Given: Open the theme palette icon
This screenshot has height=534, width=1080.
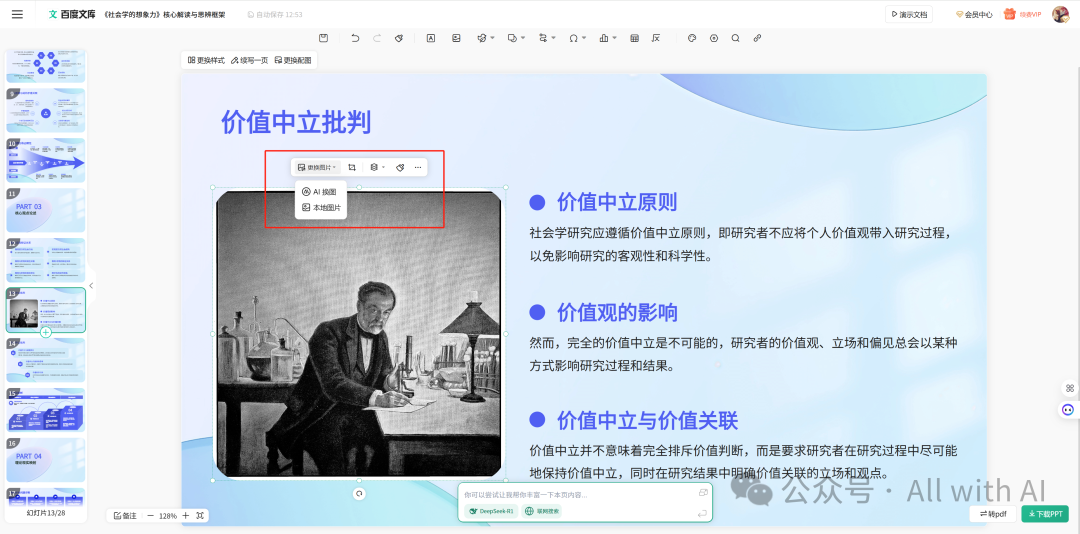Looking at the screenshot, I should tap(692, 39).
